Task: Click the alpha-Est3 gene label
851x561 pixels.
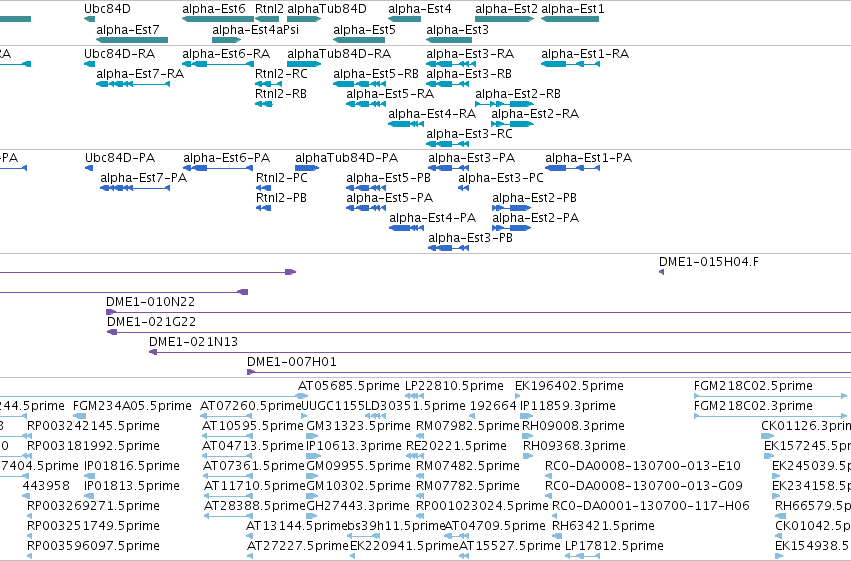Action: click(x=458, y=29)
